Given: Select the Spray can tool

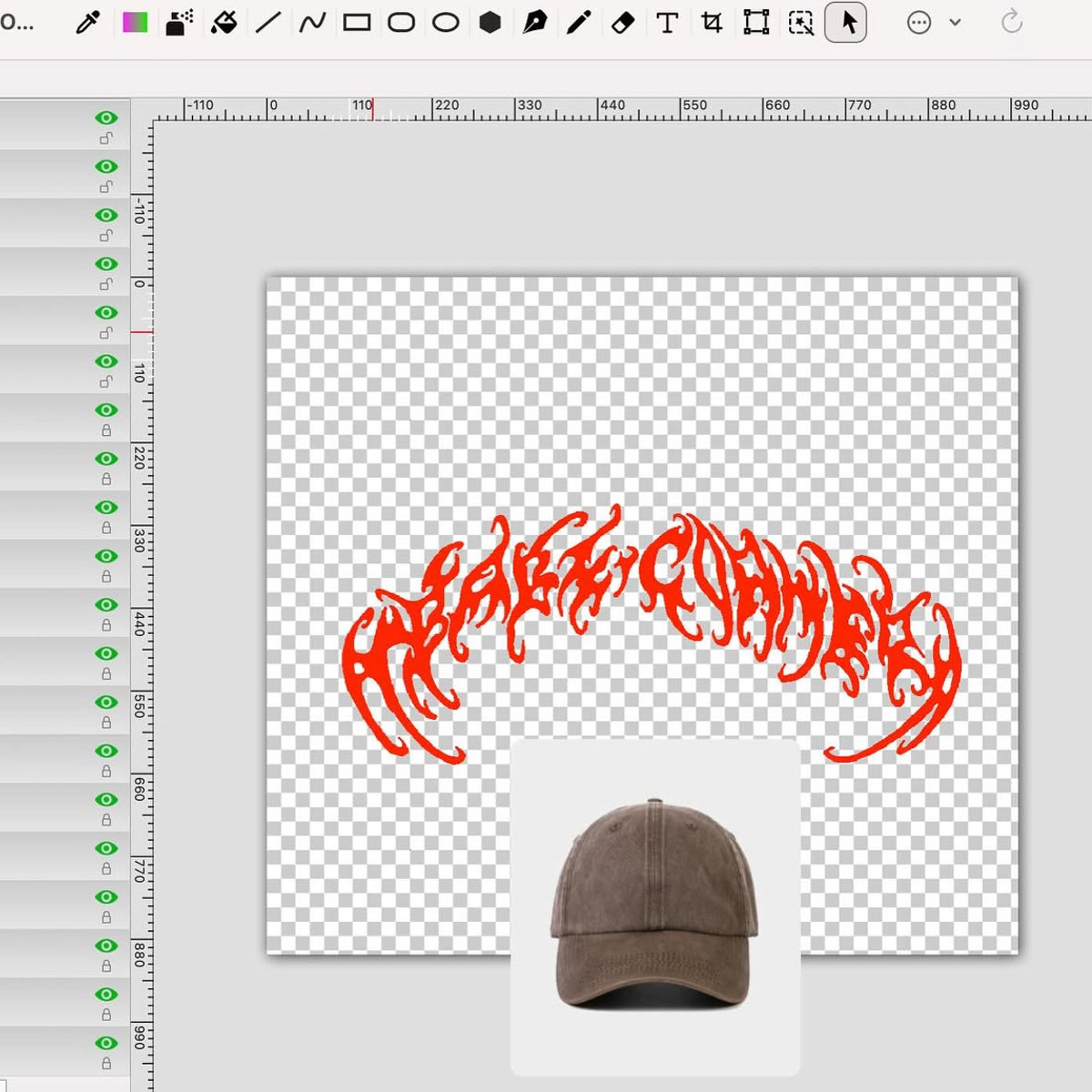Looking at the screenshot, I should tap(179, 23).
